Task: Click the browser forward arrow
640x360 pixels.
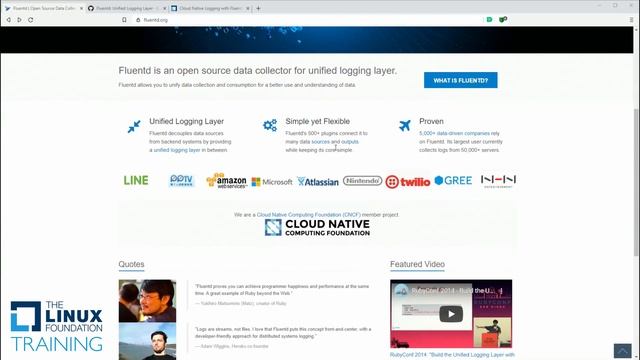Action: click(19, 20)
